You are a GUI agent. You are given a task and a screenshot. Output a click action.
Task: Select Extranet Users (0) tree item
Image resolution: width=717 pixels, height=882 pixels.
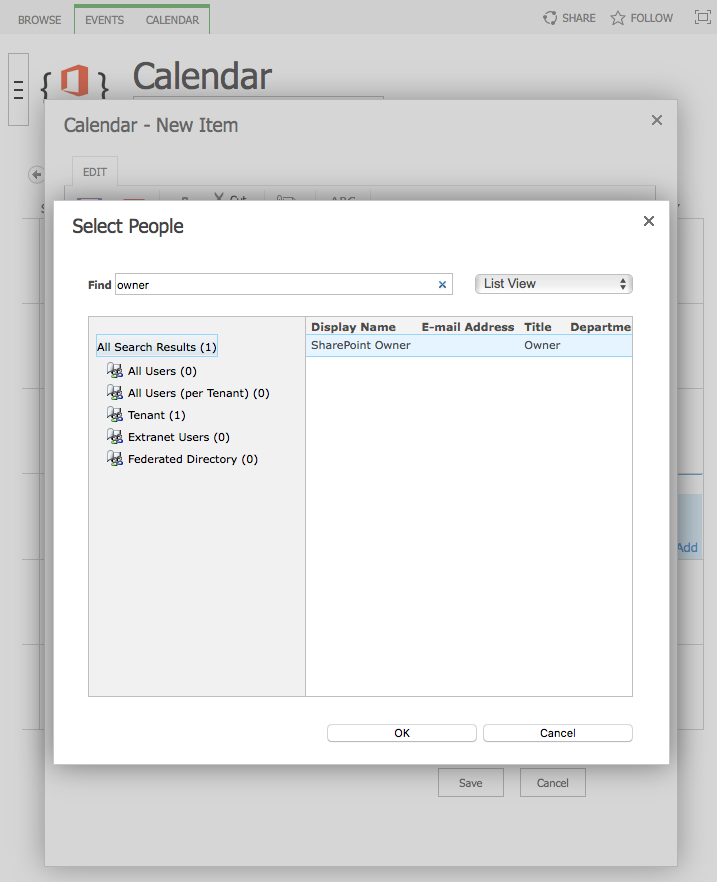point(179,437)
